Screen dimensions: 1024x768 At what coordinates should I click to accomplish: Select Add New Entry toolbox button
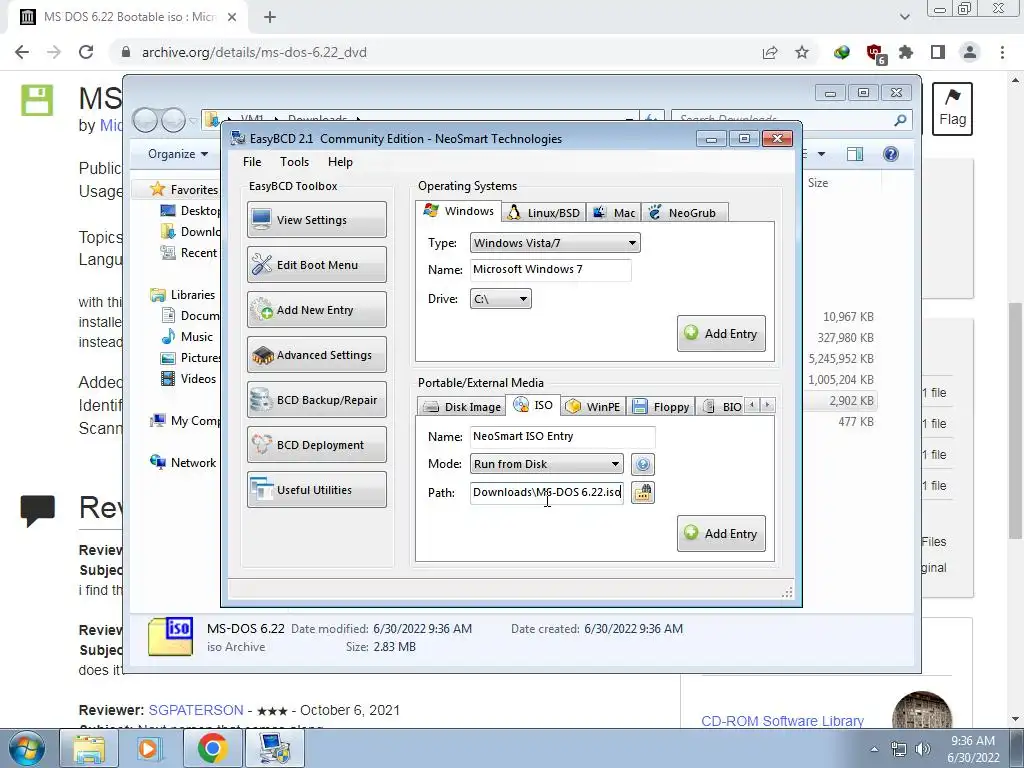[317, 310]
